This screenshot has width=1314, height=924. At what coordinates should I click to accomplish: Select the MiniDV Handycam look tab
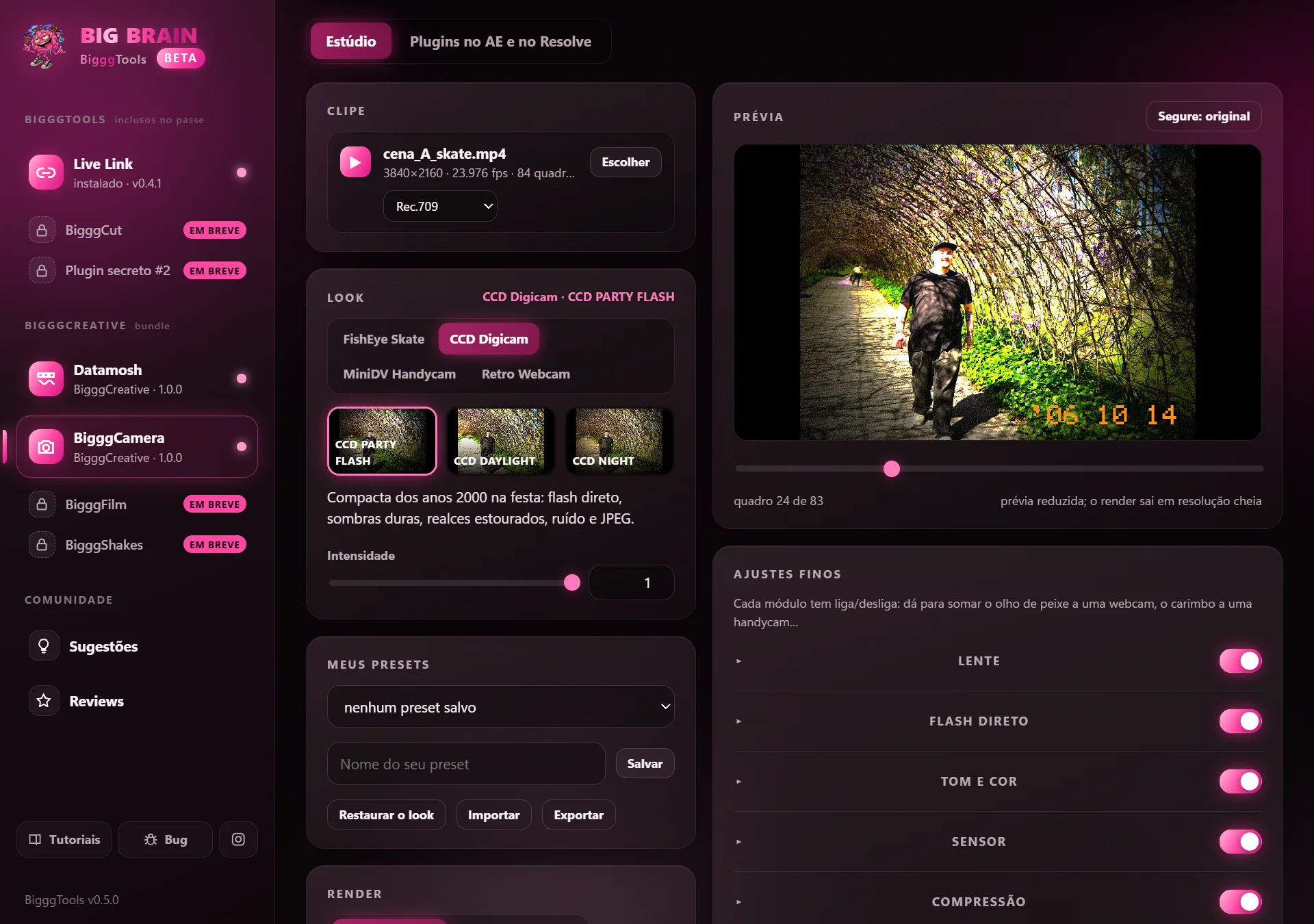pyautogui.click(x=399, y=374)
